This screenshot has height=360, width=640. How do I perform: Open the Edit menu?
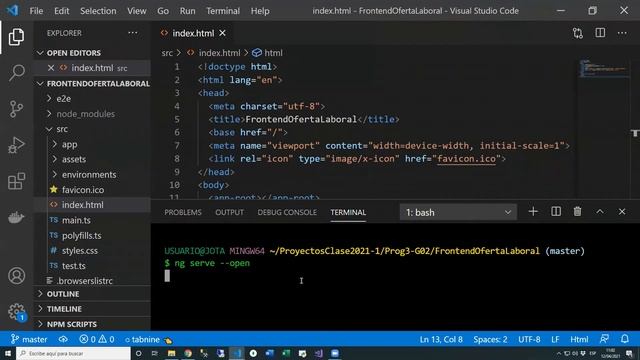coord(62,11)
